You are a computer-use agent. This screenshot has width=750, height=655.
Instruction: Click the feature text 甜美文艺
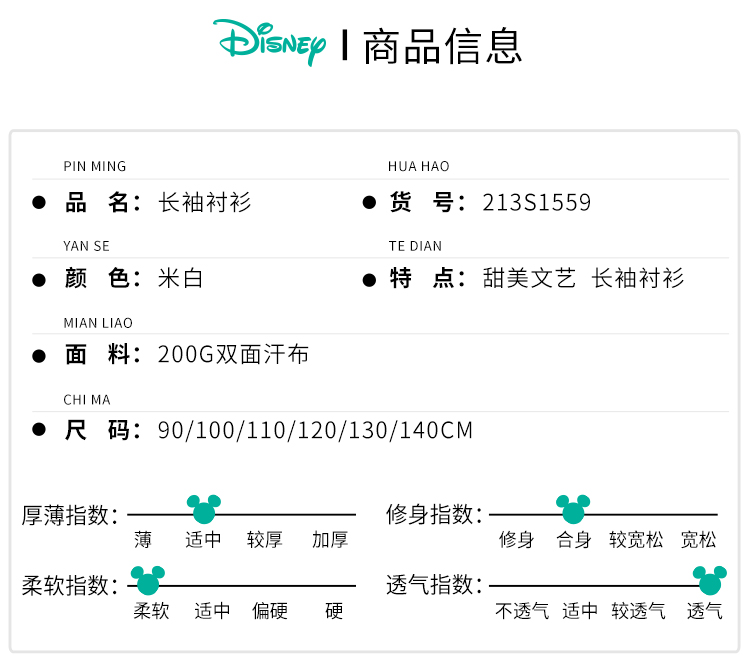coord(529,278)
